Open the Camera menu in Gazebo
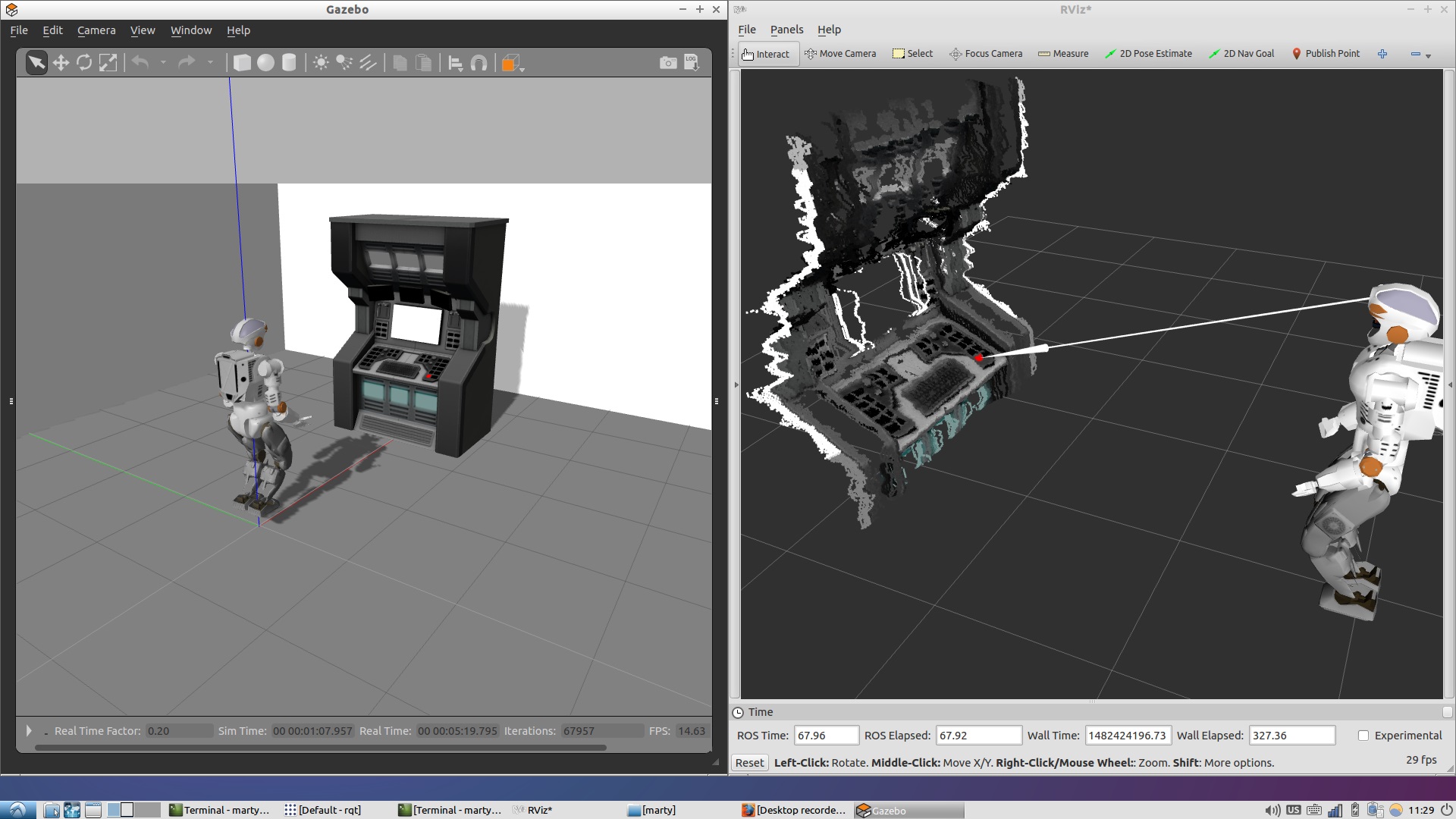Screen dimensions: 1456x819 coord(96,30)
